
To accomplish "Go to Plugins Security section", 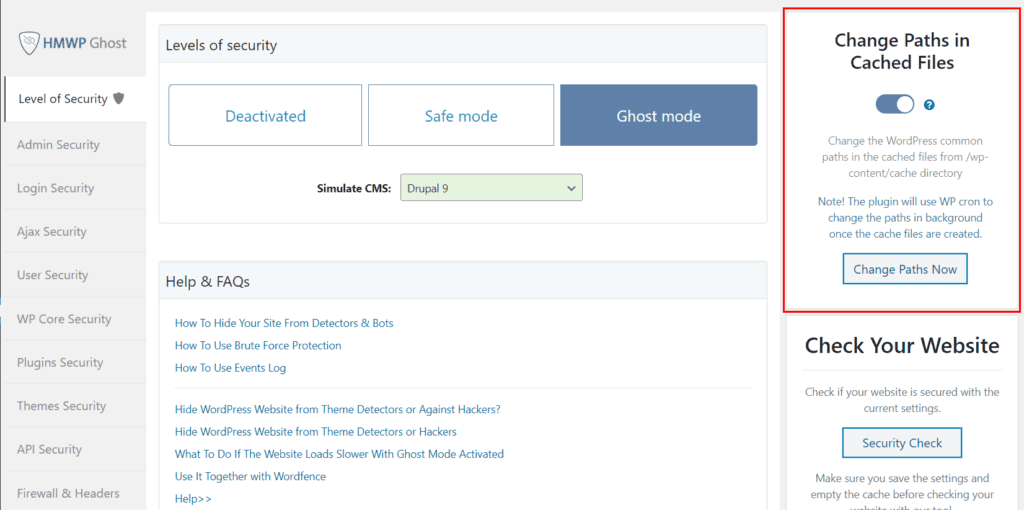I will 74,362.
